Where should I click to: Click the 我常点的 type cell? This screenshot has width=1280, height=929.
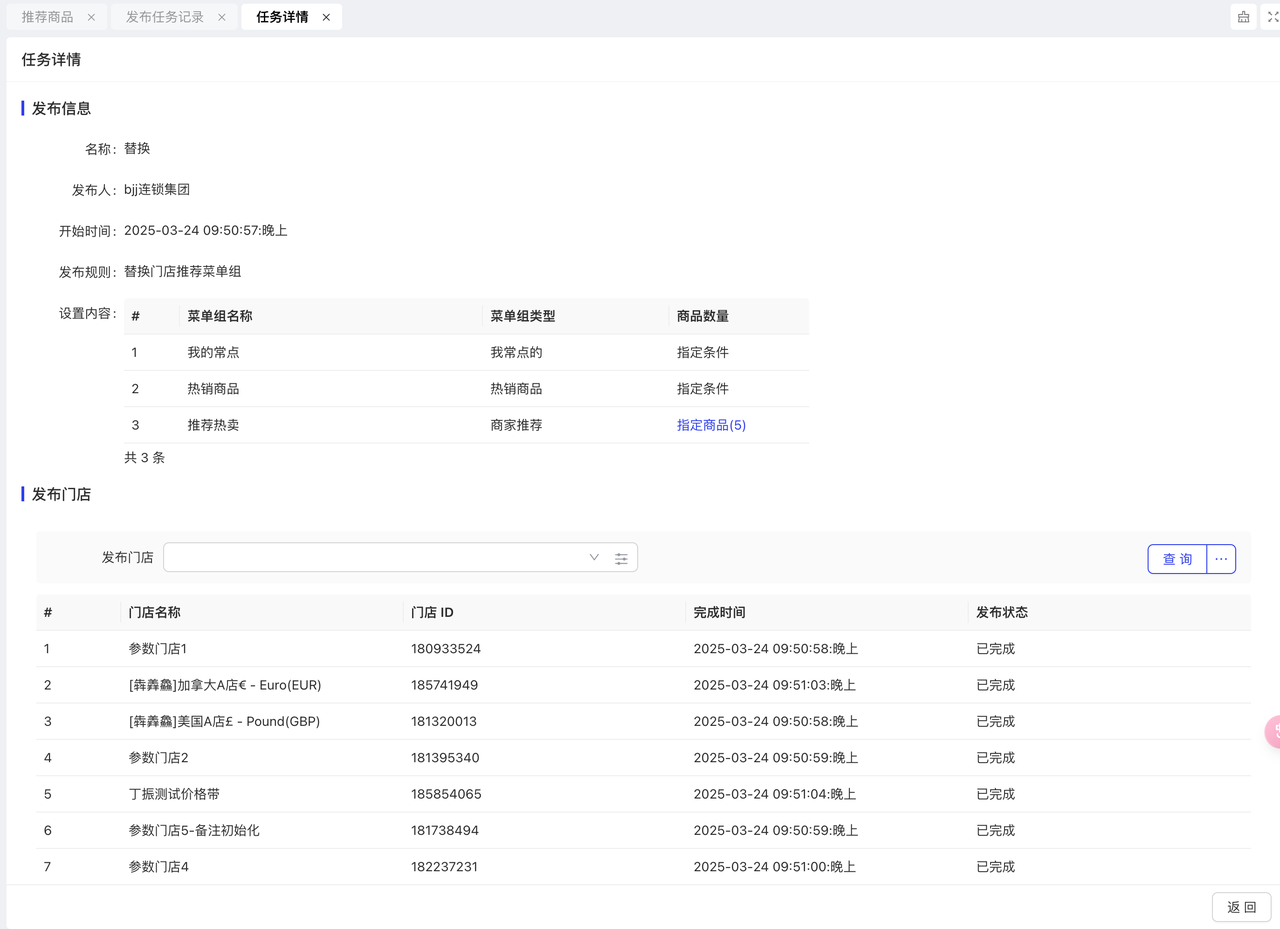point(516,352)
